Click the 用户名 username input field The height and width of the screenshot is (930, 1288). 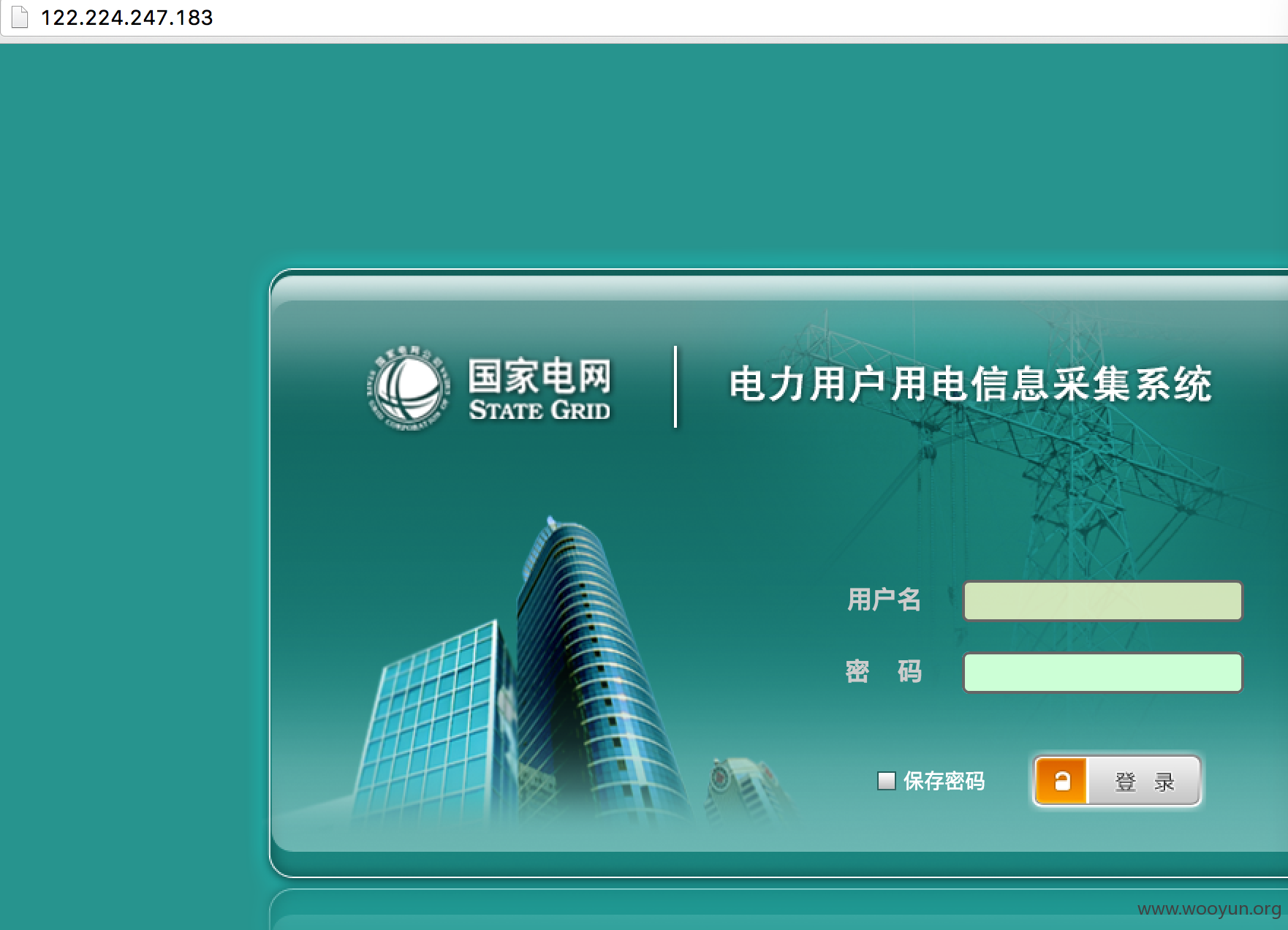1102,601
